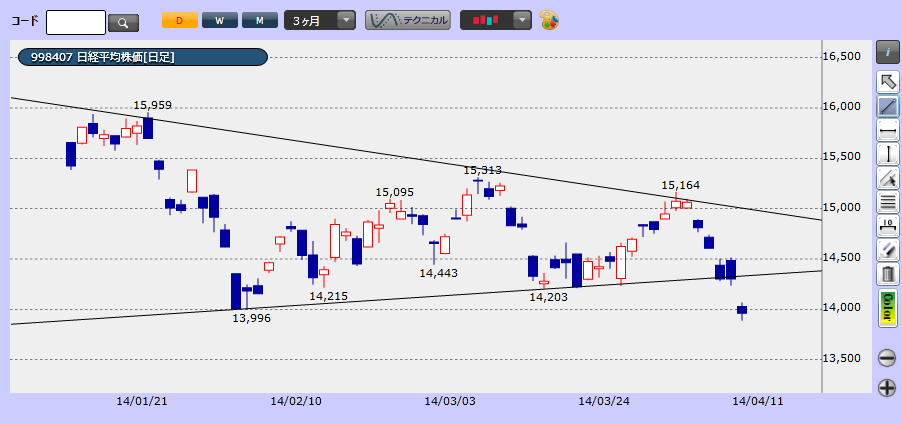Click the info (i) icon
This screenshot has width=902, height=423.
(888, 52)
